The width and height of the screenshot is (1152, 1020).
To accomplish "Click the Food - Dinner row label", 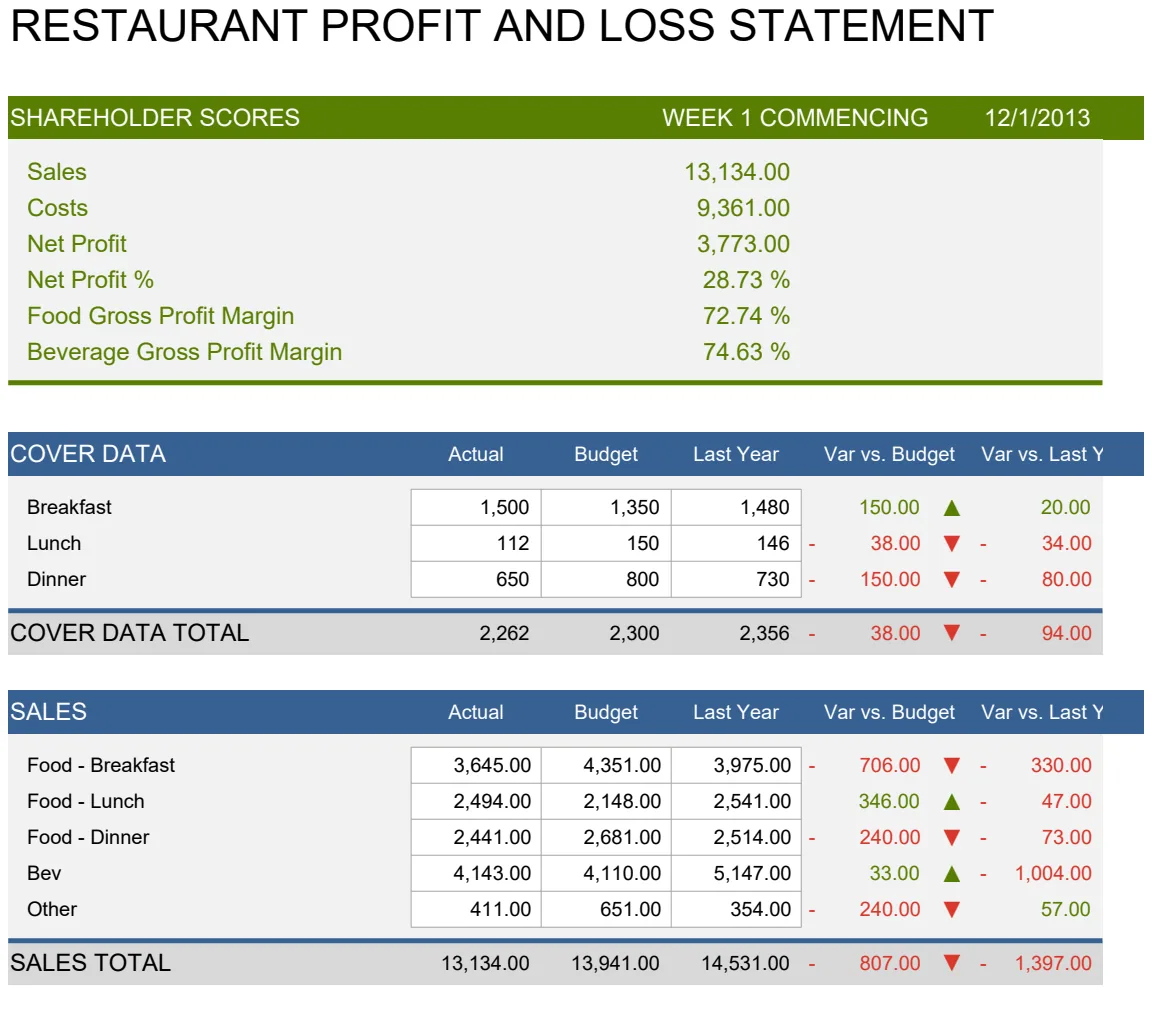I will [x=88, y=838].
